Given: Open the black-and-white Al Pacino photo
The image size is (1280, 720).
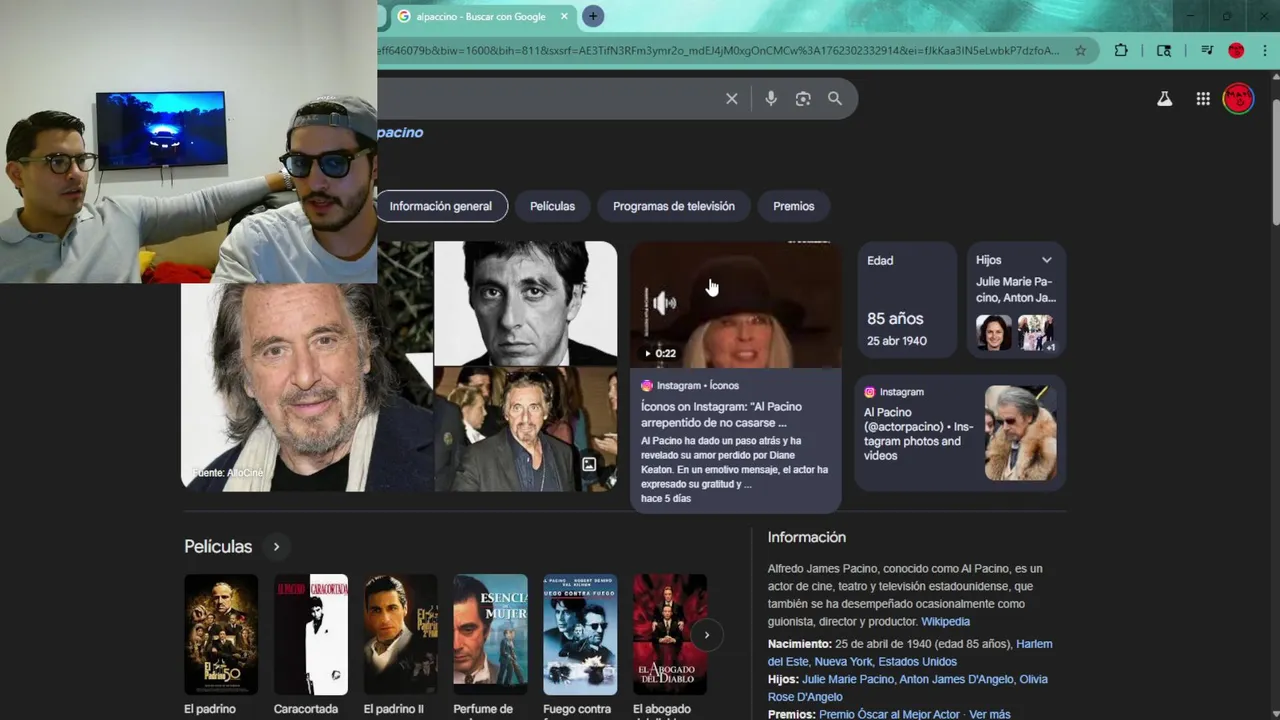Looking at the screenshot, I should [x=526, y=303].
